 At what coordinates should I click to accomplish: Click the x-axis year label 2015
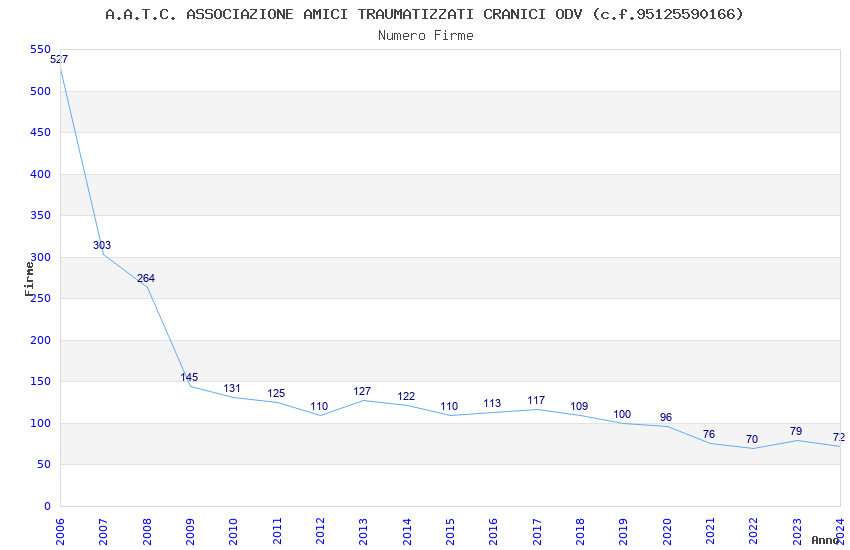[450, 531]
